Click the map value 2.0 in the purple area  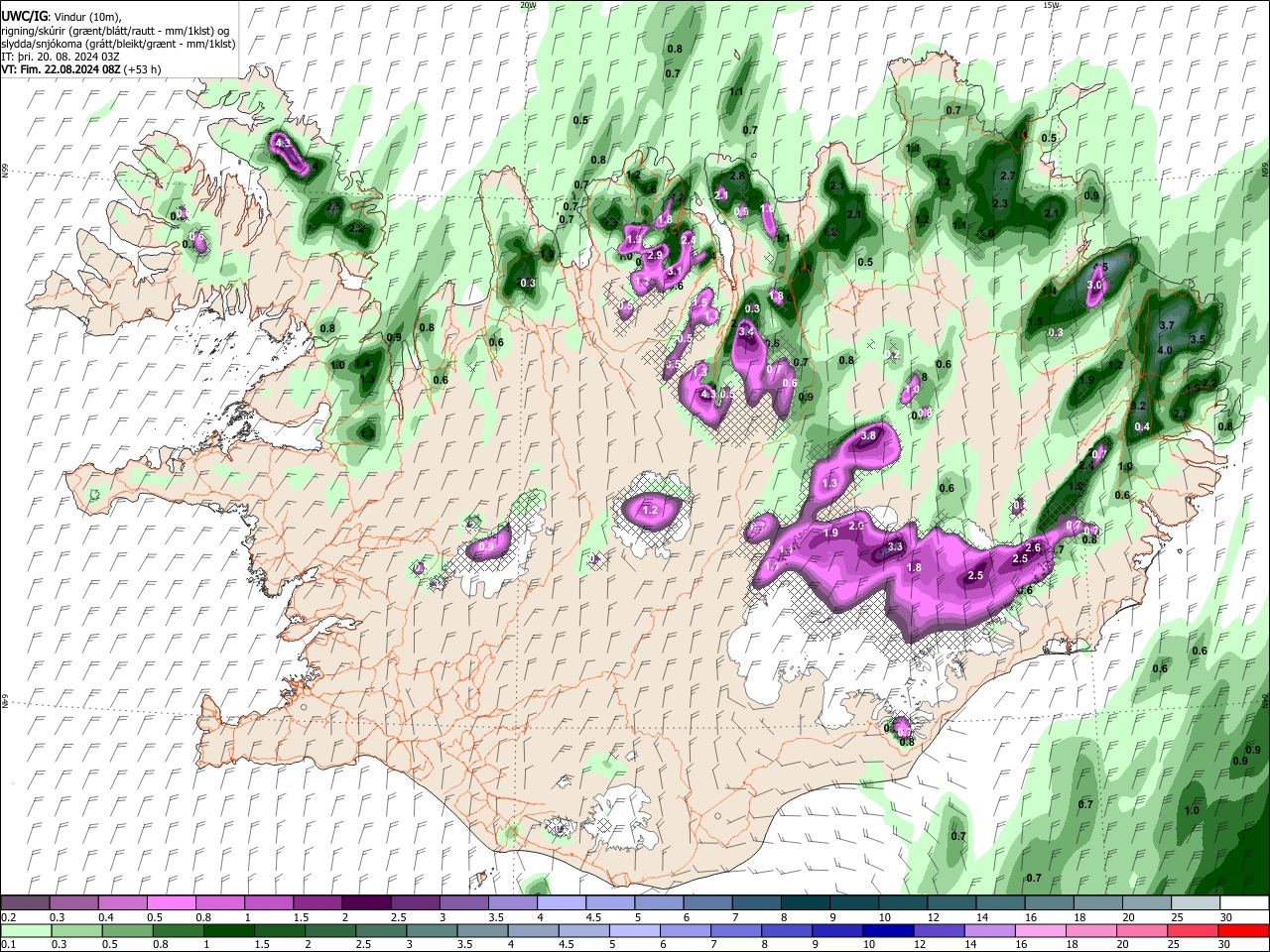(857, 525)
